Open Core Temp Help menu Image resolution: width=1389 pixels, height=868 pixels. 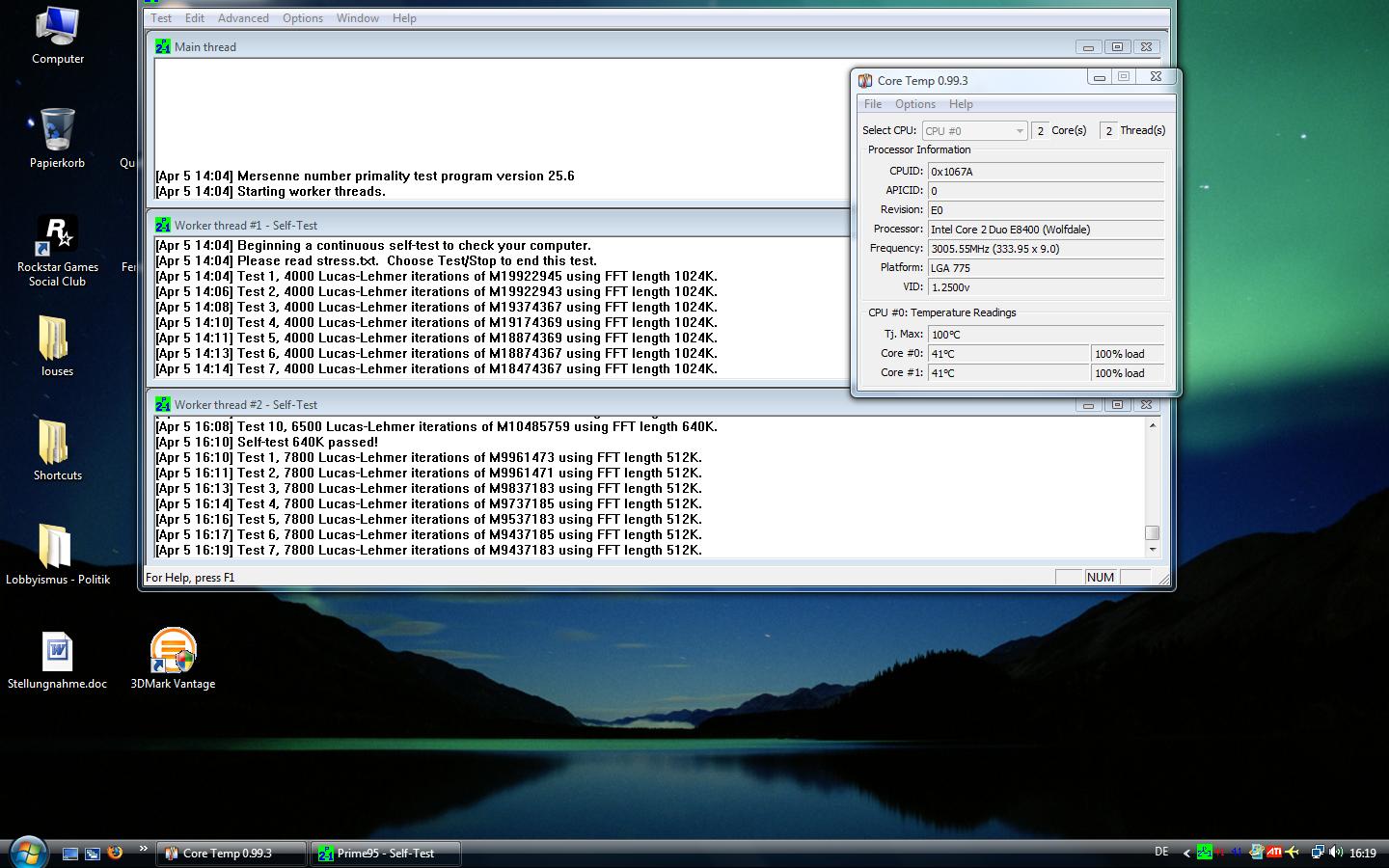[961, 104]
